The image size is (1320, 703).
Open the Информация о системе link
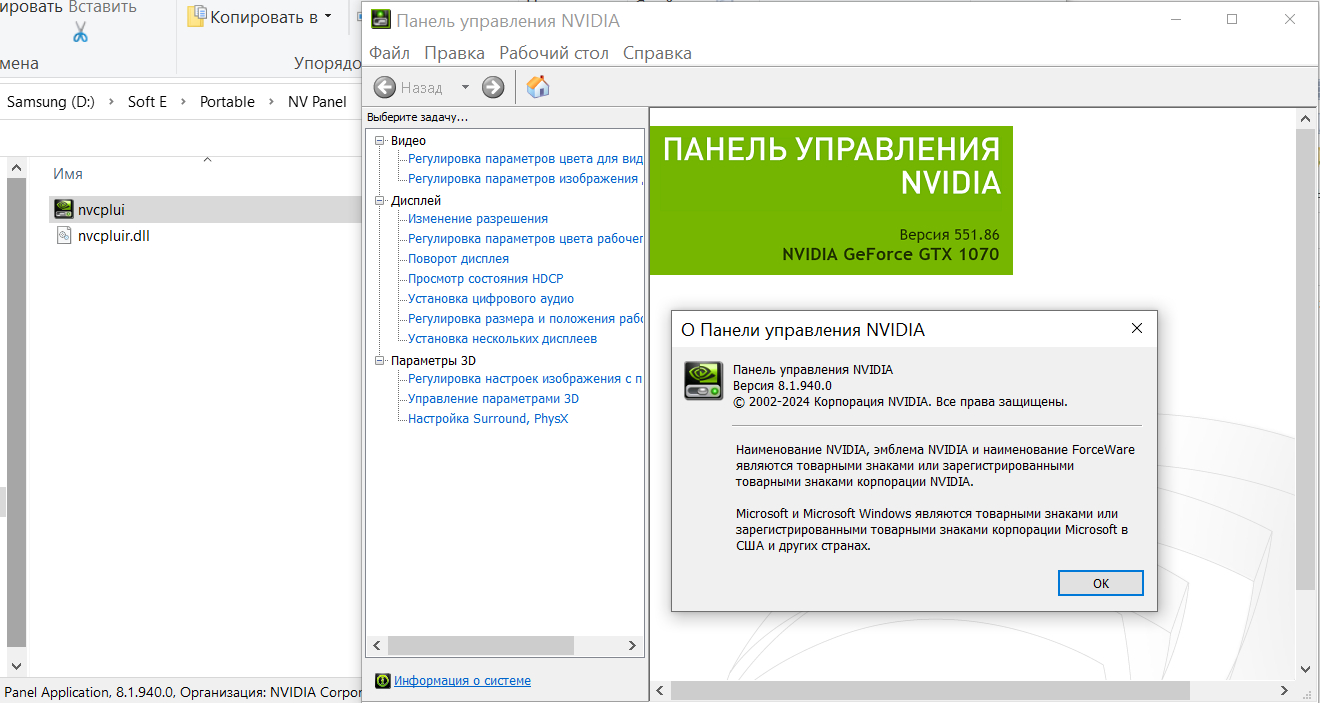pos(462,681)
